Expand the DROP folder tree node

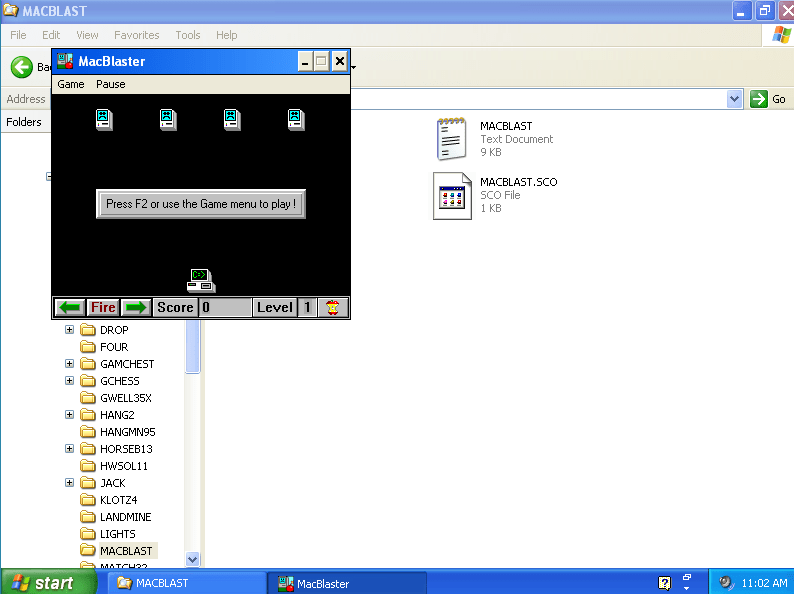click(x=70, y=330)
